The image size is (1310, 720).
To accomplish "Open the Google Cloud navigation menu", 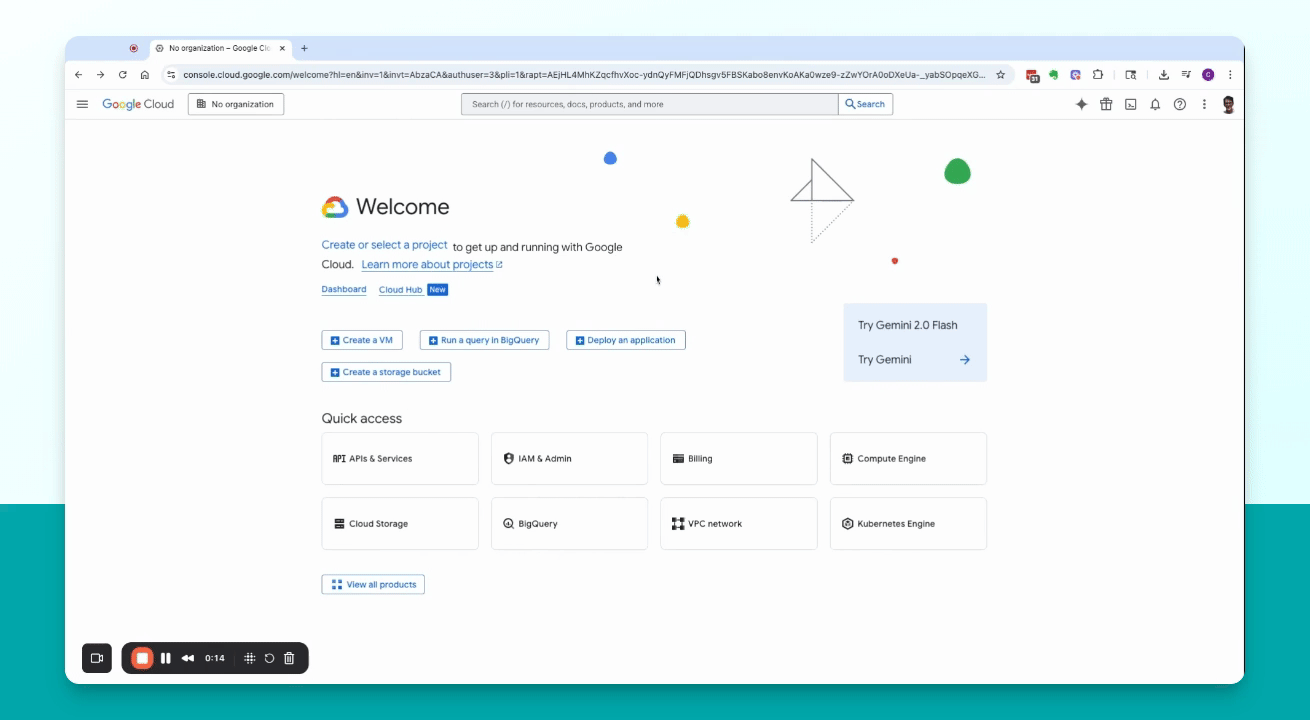I will [82, 104].
